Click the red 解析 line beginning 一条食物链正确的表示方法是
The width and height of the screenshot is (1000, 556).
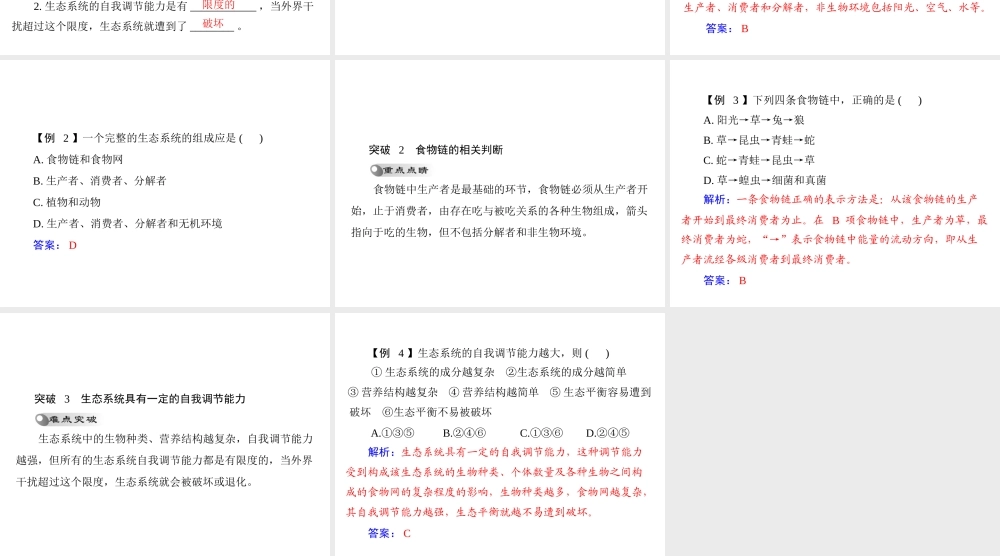tap(841, 200)
